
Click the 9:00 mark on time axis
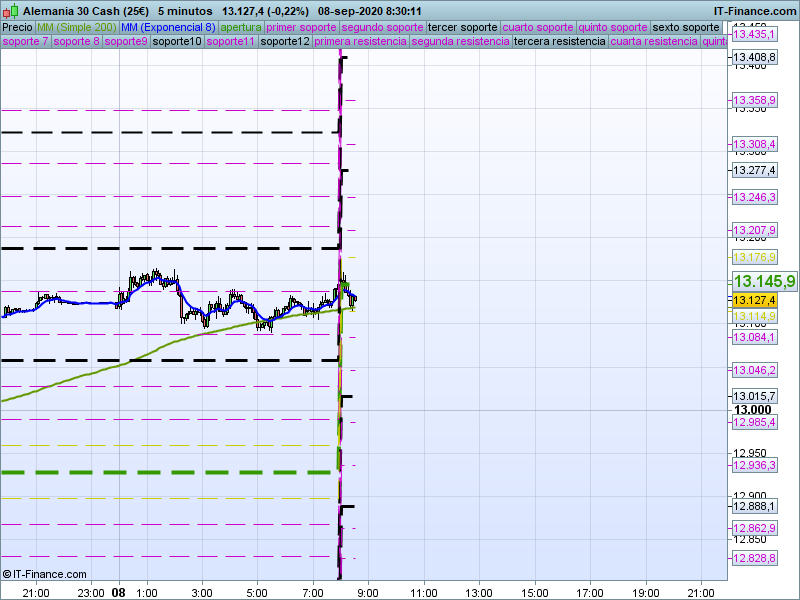pyautogui.click(x=367, y=592)
